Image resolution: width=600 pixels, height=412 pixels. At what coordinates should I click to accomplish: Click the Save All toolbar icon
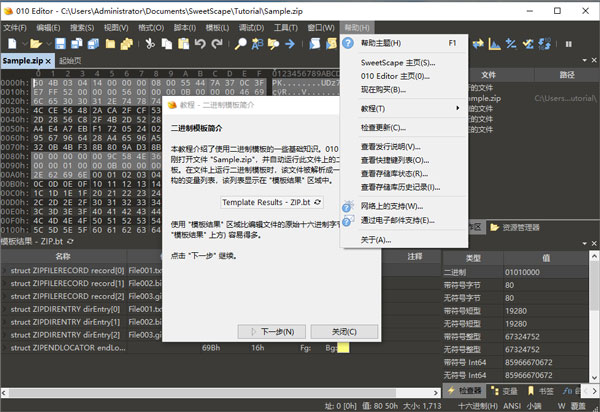pyautogui.click(x=93, y=44)
